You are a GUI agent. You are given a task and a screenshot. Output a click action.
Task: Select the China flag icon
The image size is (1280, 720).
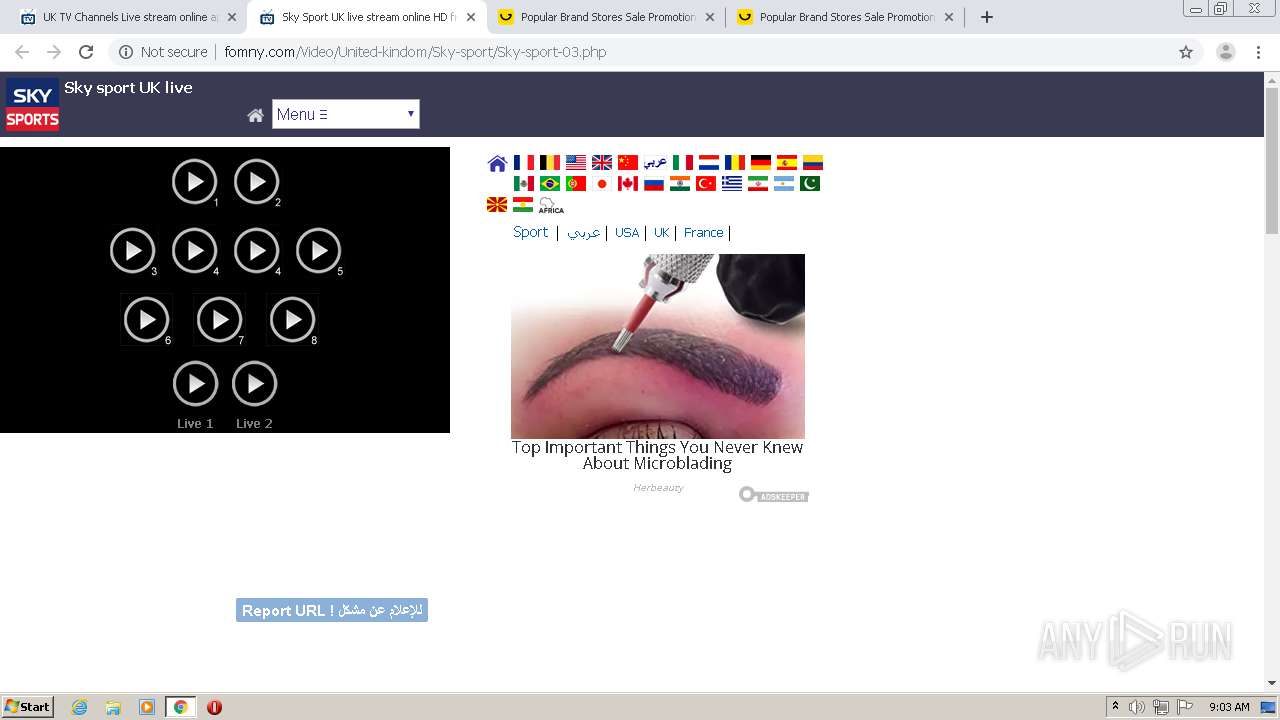tap(628, 162)
